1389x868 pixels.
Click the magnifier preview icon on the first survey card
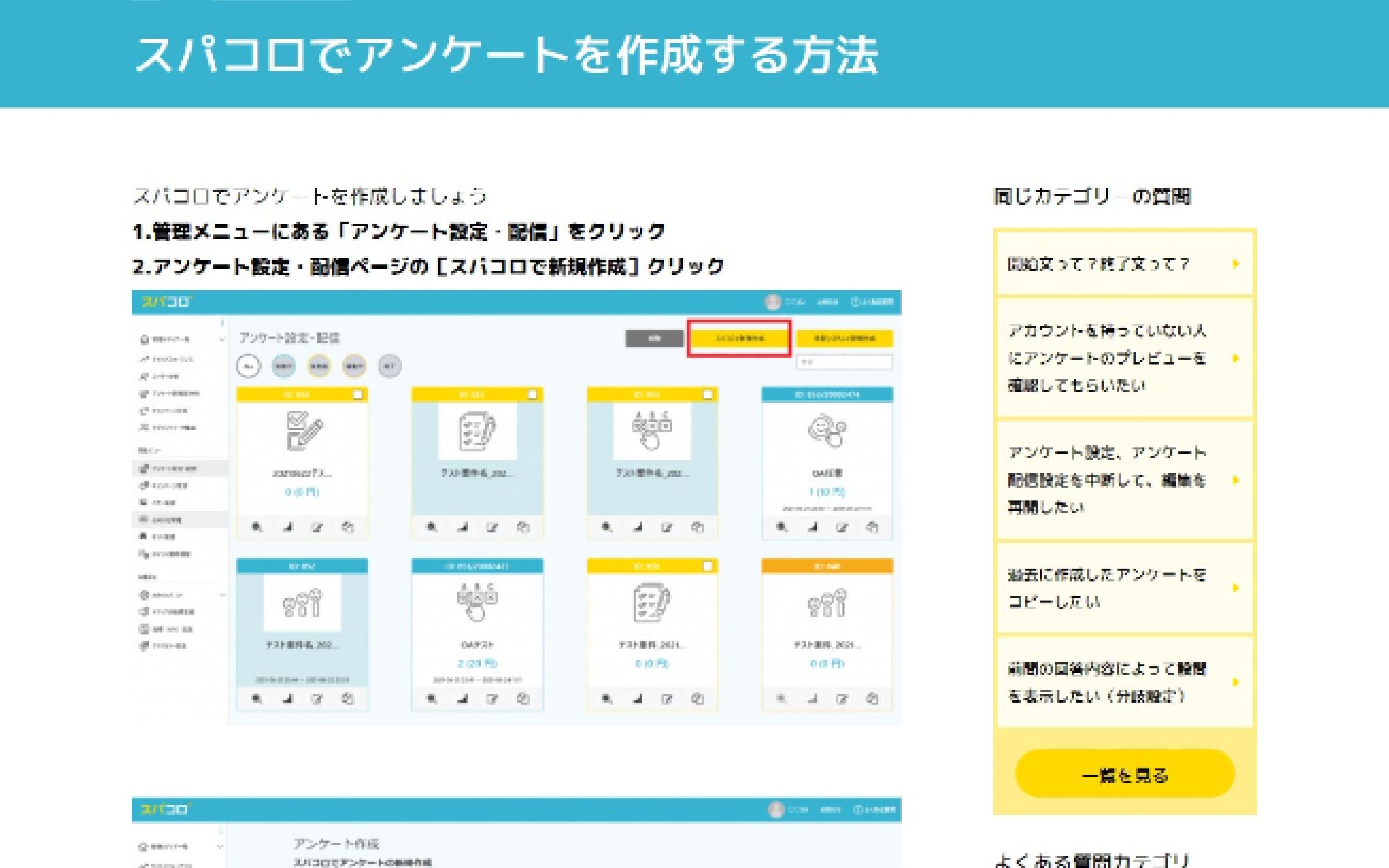pos(257,527)
